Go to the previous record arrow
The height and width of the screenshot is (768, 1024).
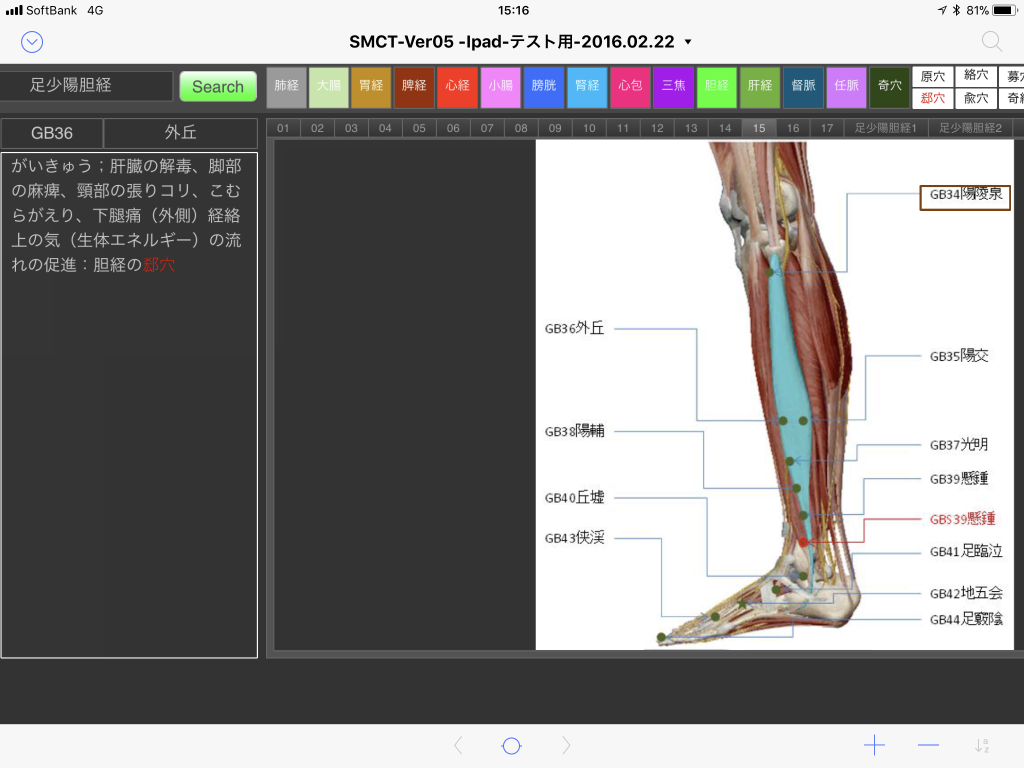[458, 745]
